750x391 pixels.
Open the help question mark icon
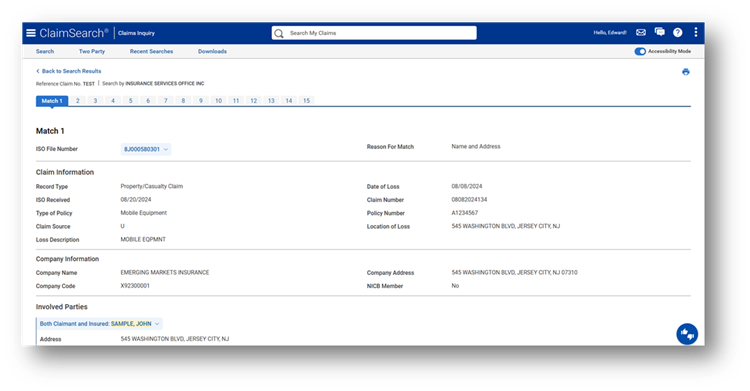point(678,33)
